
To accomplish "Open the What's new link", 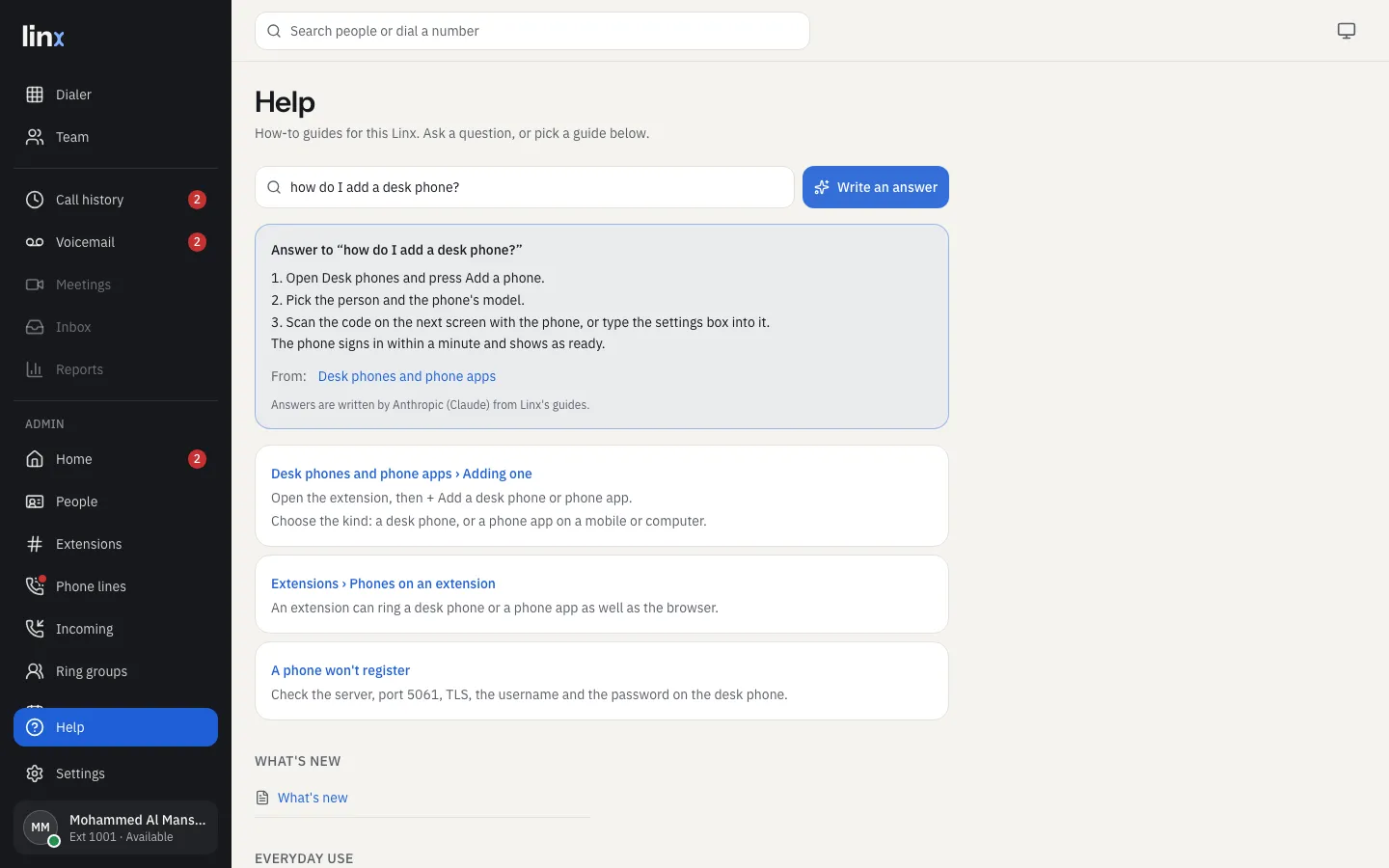I will click(313, 798).
